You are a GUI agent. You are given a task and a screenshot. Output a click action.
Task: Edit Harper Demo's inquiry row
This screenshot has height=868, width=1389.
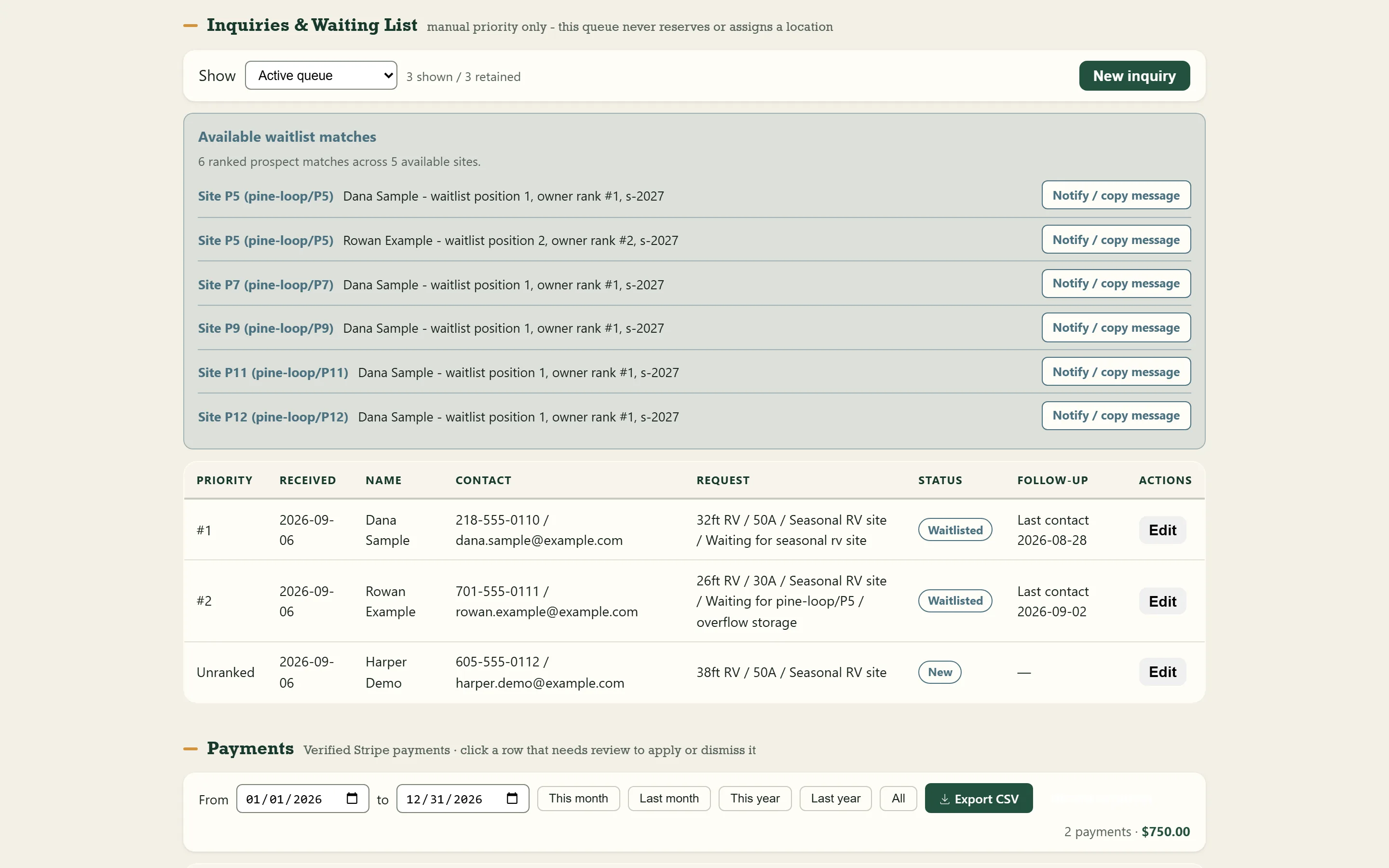(x=1162, y=672)
